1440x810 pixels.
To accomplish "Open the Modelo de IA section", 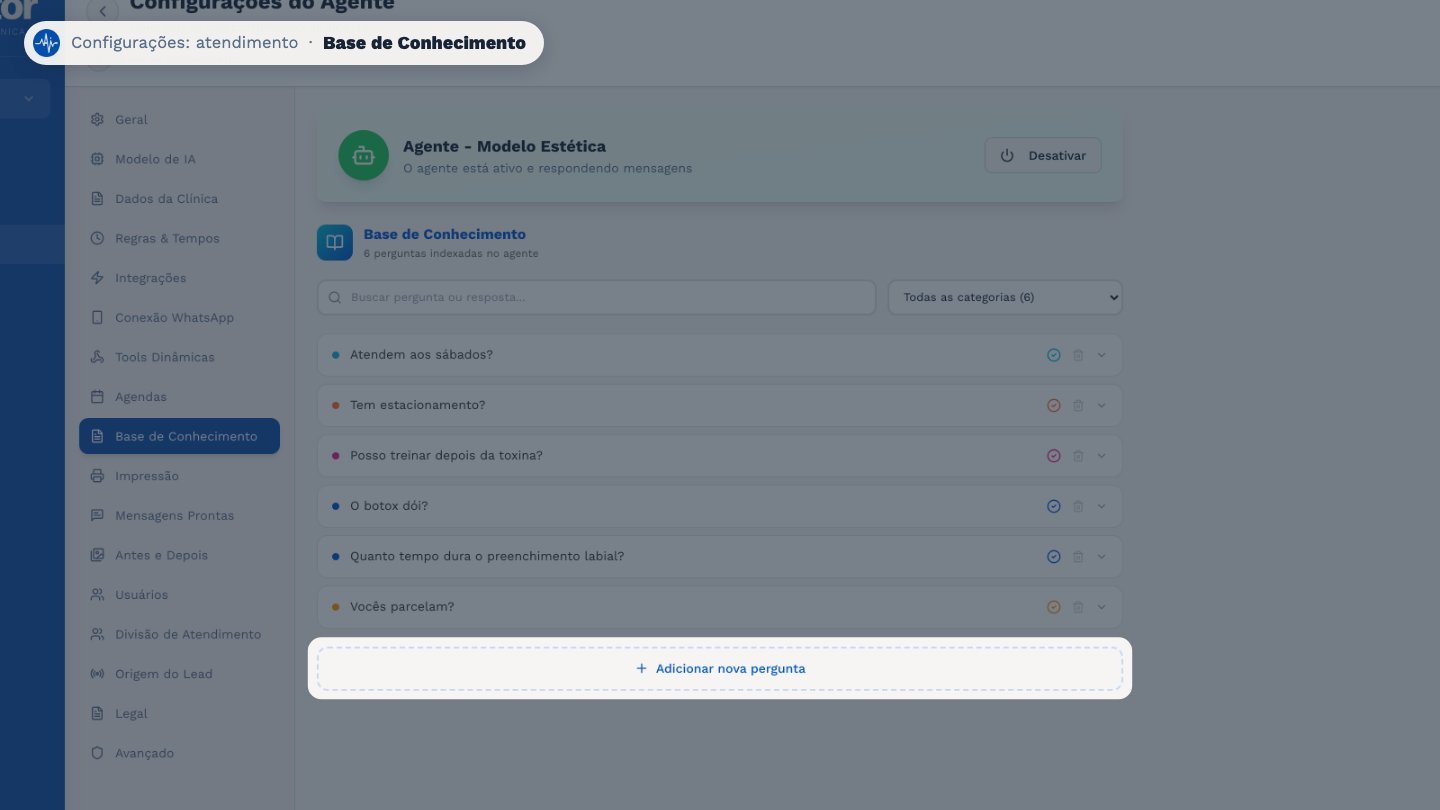I will 180,159.
